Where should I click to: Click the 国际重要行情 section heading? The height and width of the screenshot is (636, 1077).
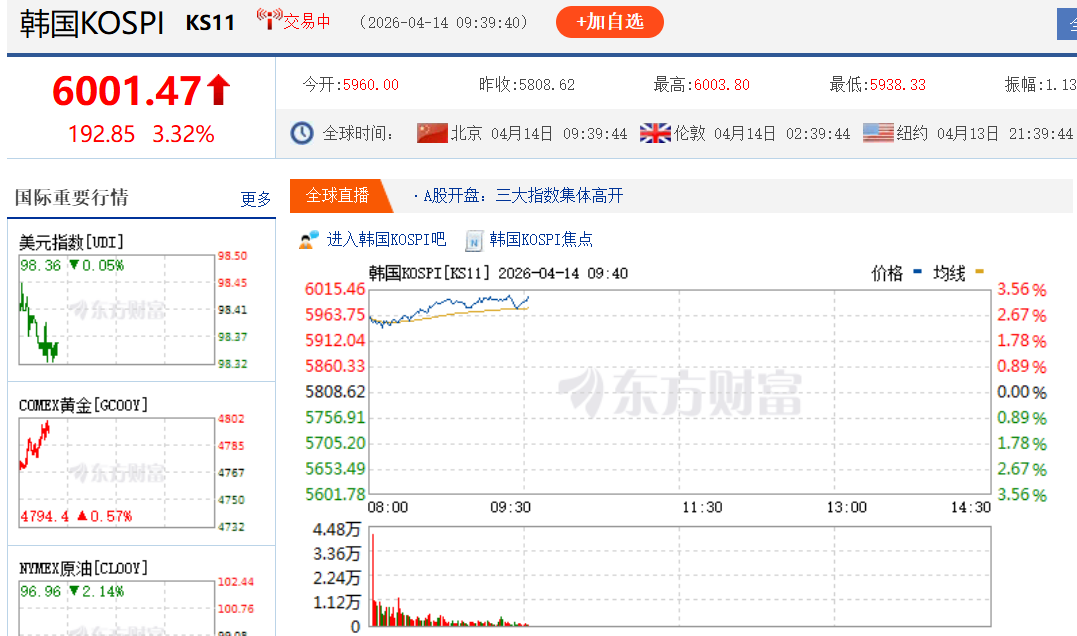pyautogui.click(x=71, y=198)
